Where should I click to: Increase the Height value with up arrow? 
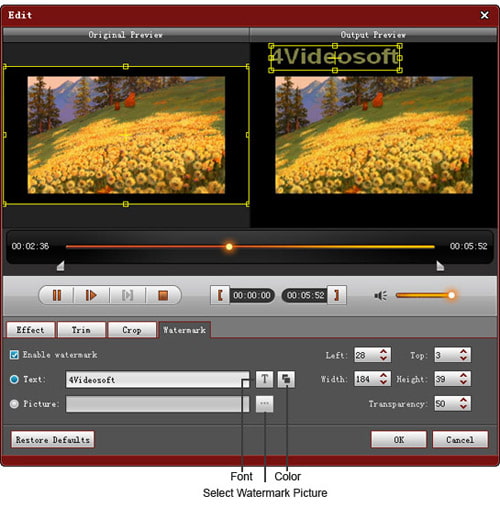tap(463, 375)
